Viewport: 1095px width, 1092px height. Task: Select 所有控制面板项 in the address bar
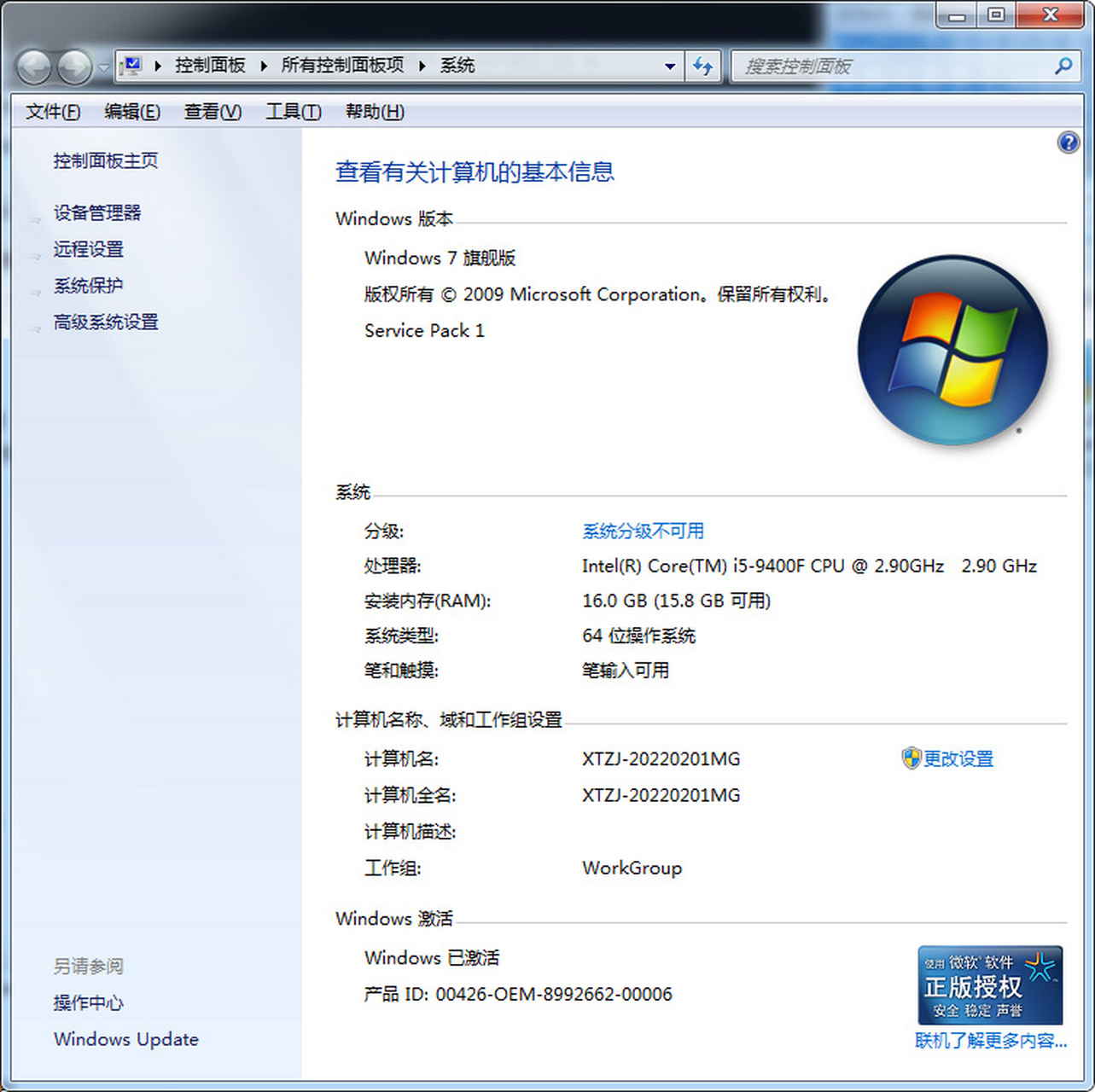342,66
